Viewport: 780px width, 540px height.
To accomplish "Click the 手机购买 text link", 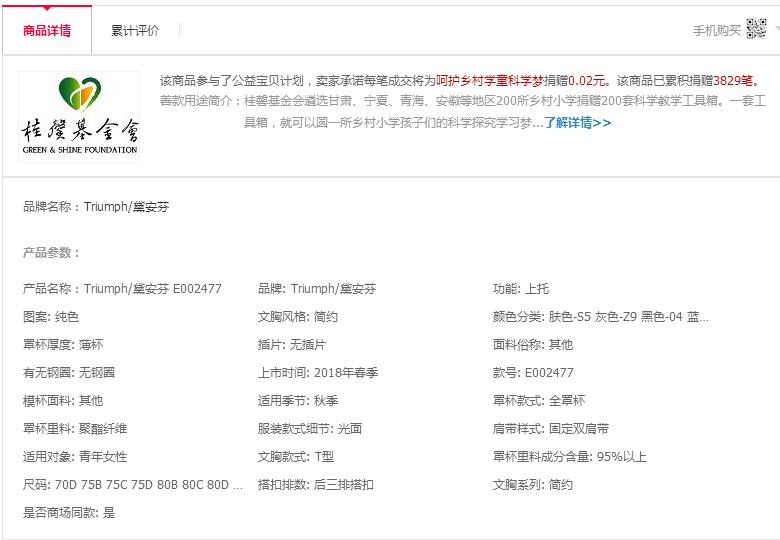I will pos(717,30).
